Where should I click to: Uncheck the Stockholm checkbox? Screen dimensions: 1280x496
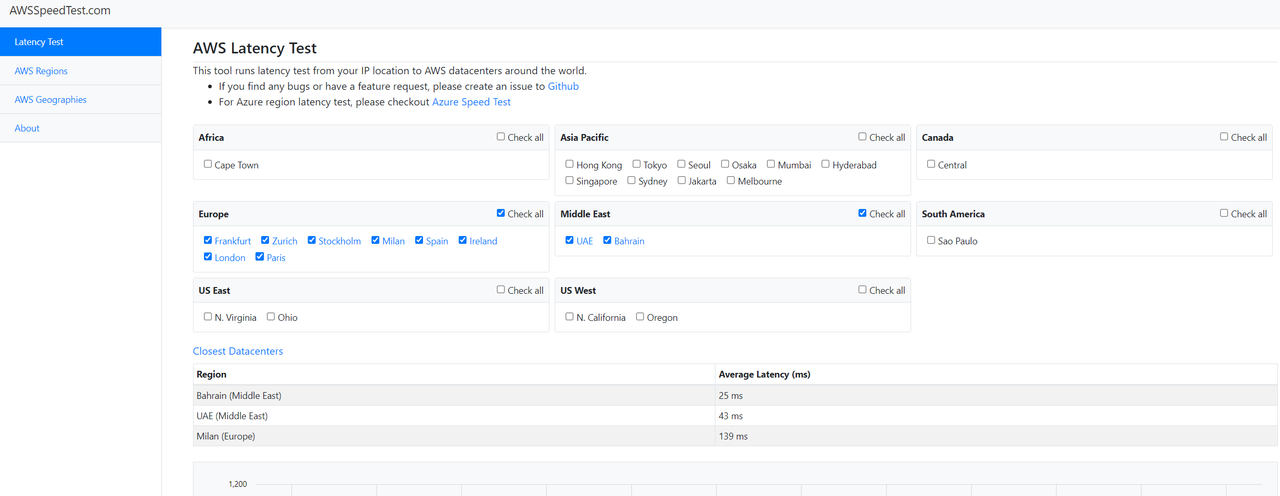coord(312,240)
